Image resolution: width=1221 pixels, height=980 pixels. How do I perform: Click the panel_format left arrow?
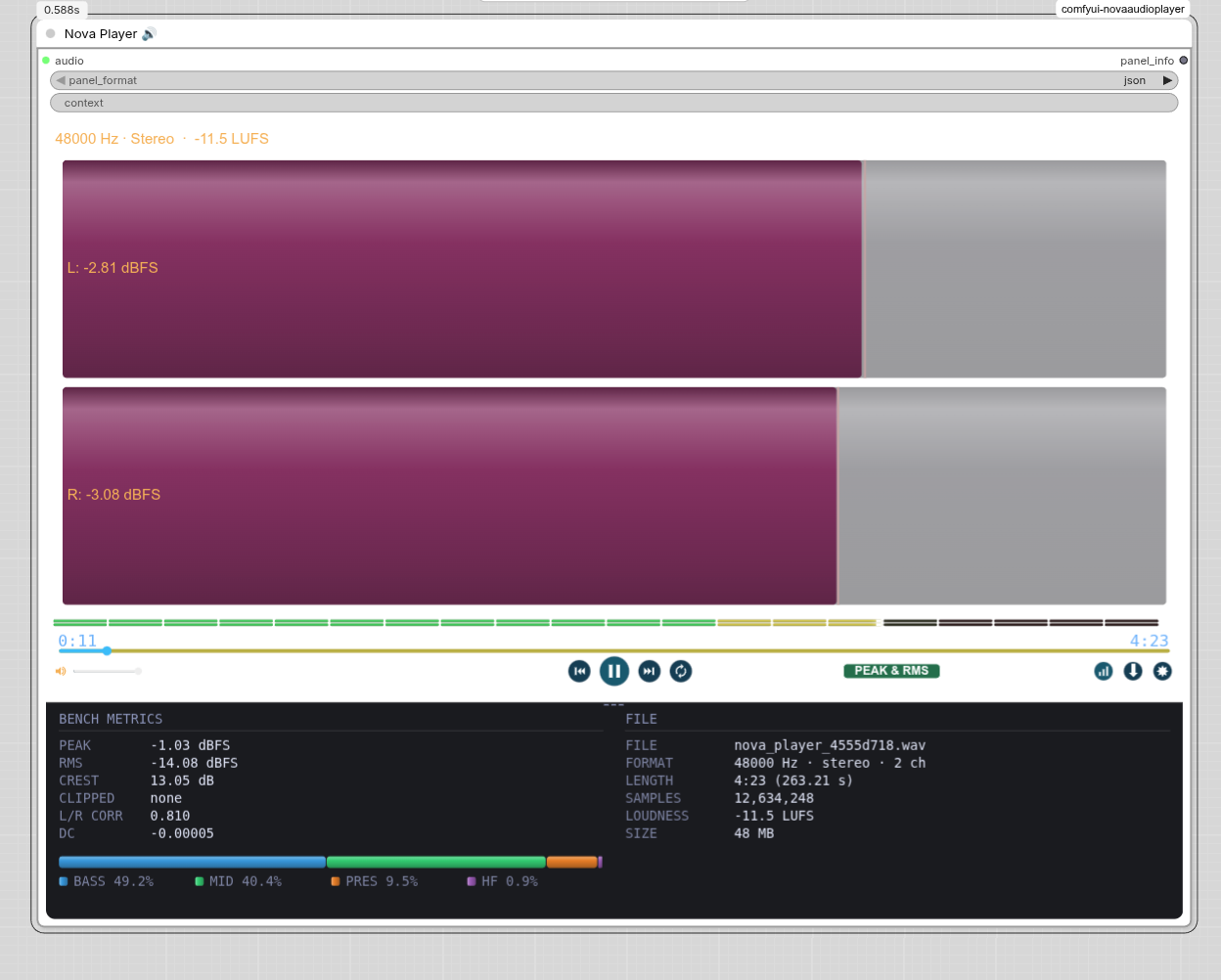(x=61, y=80)
